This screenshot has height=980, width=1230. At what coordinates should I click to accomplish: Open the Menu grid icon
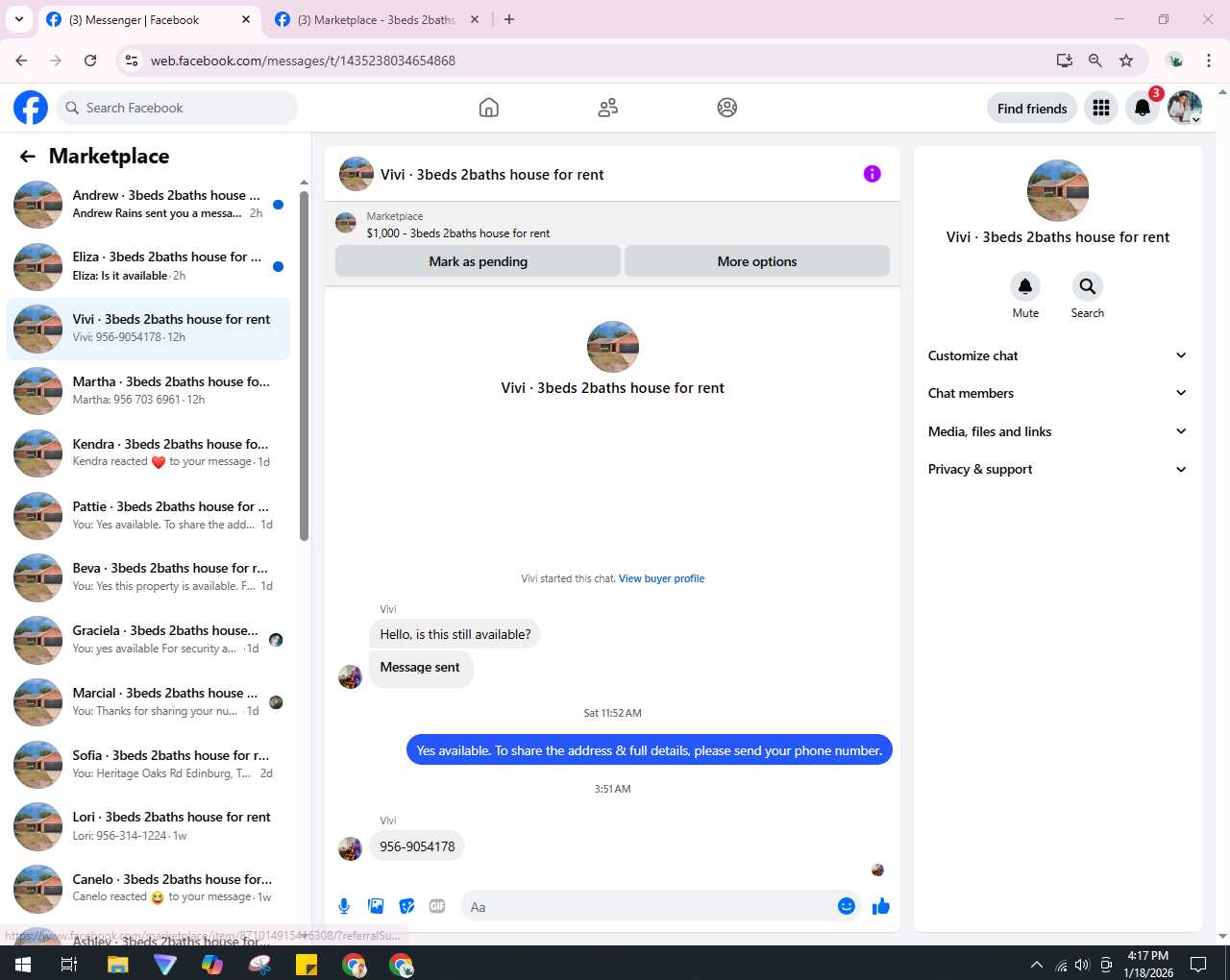tap(1101, 108)
